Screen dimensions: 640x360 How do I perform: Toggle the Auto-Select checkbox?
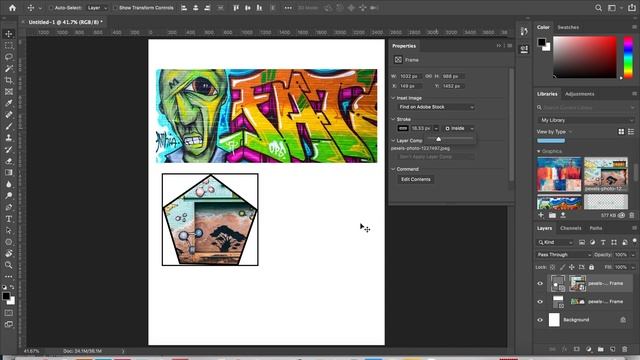tap(51, 8)
